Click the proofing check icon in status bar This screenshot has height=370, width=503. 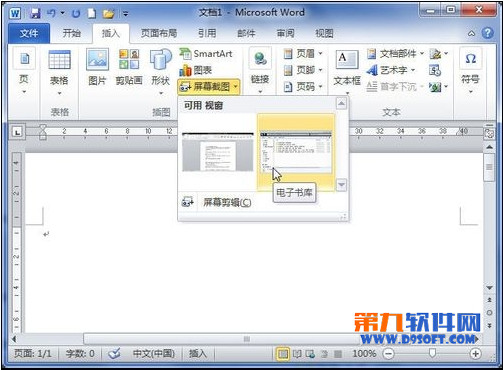tap(114, 353)
